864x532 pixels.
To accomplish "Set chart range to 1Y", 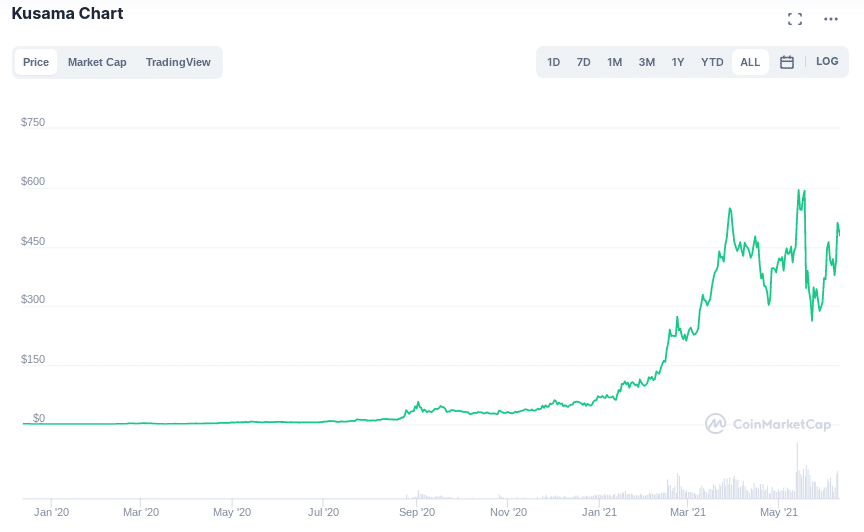I will click(x=678, y=62).
